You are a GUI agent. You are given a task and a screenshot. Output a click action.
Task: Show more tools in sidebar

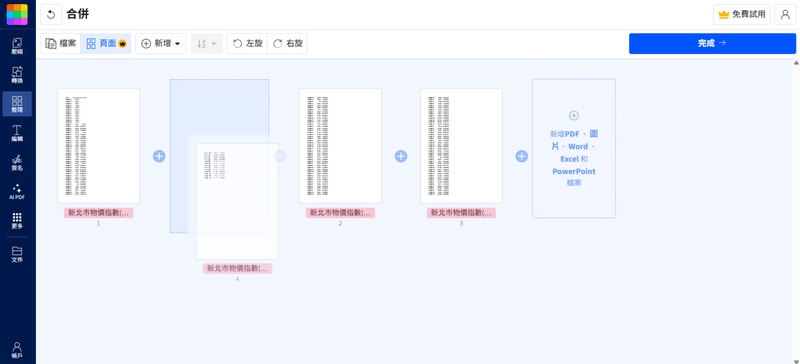[17, 221]
